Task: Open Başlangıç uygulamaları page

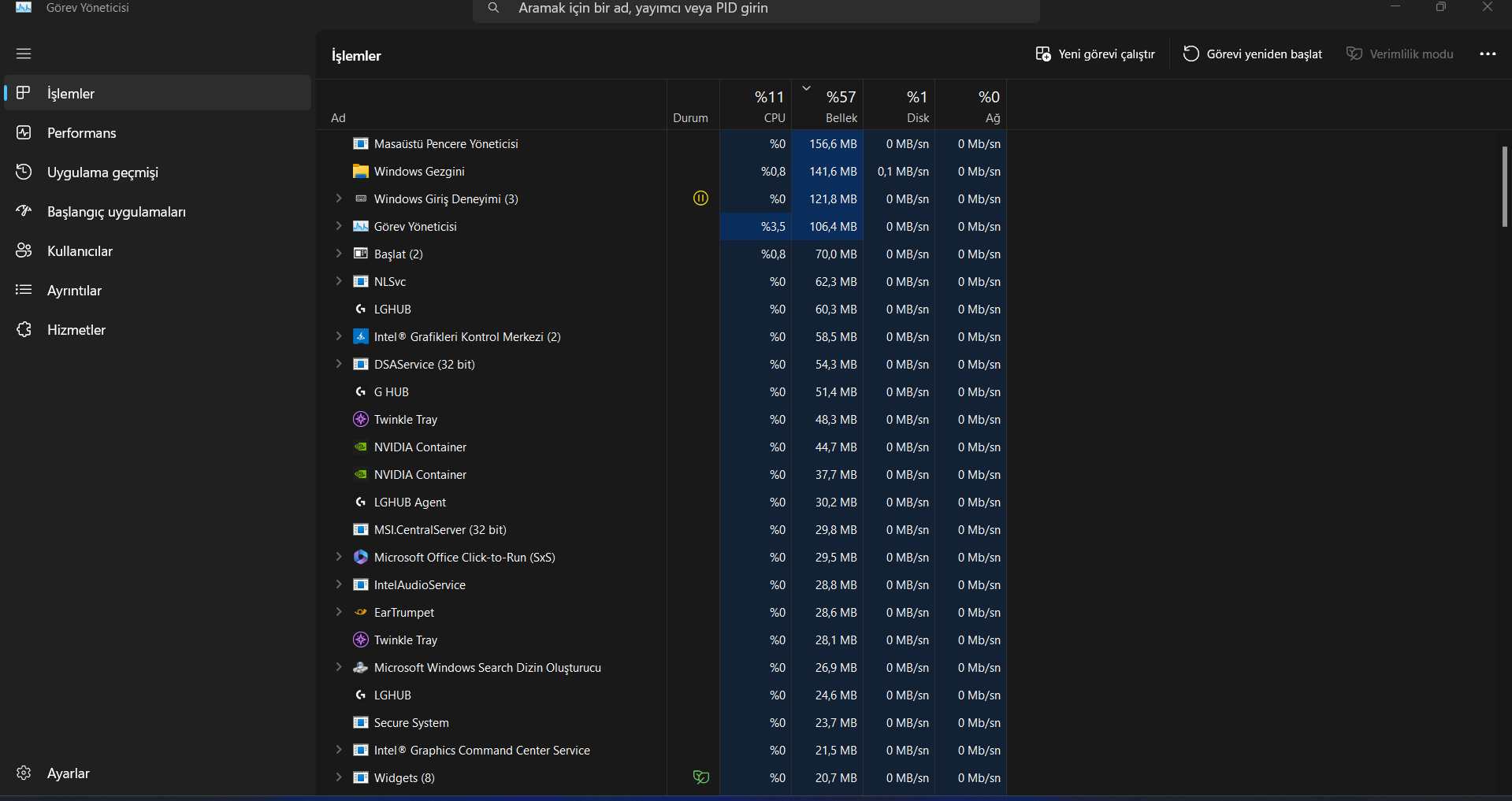Action: point(158,211)
